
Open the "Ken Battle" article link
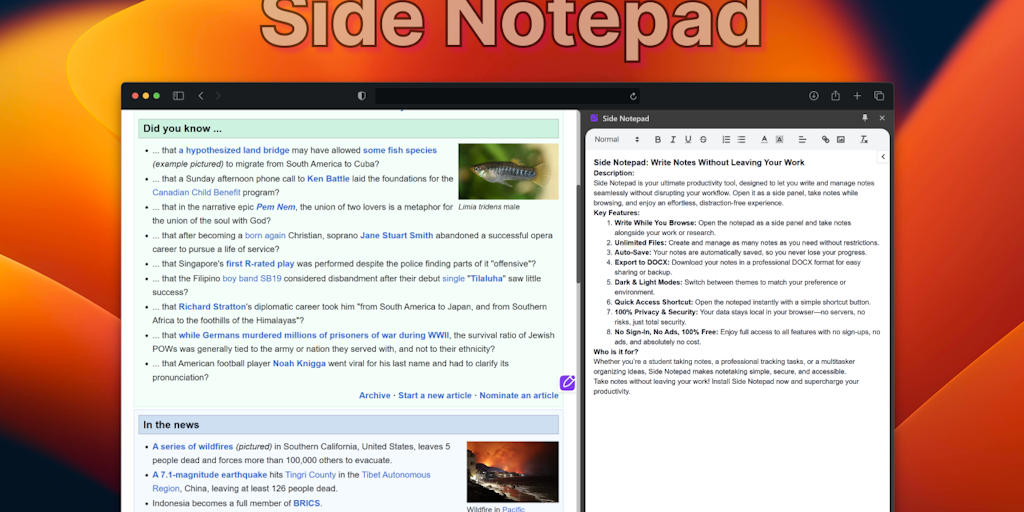coord(328,179)
